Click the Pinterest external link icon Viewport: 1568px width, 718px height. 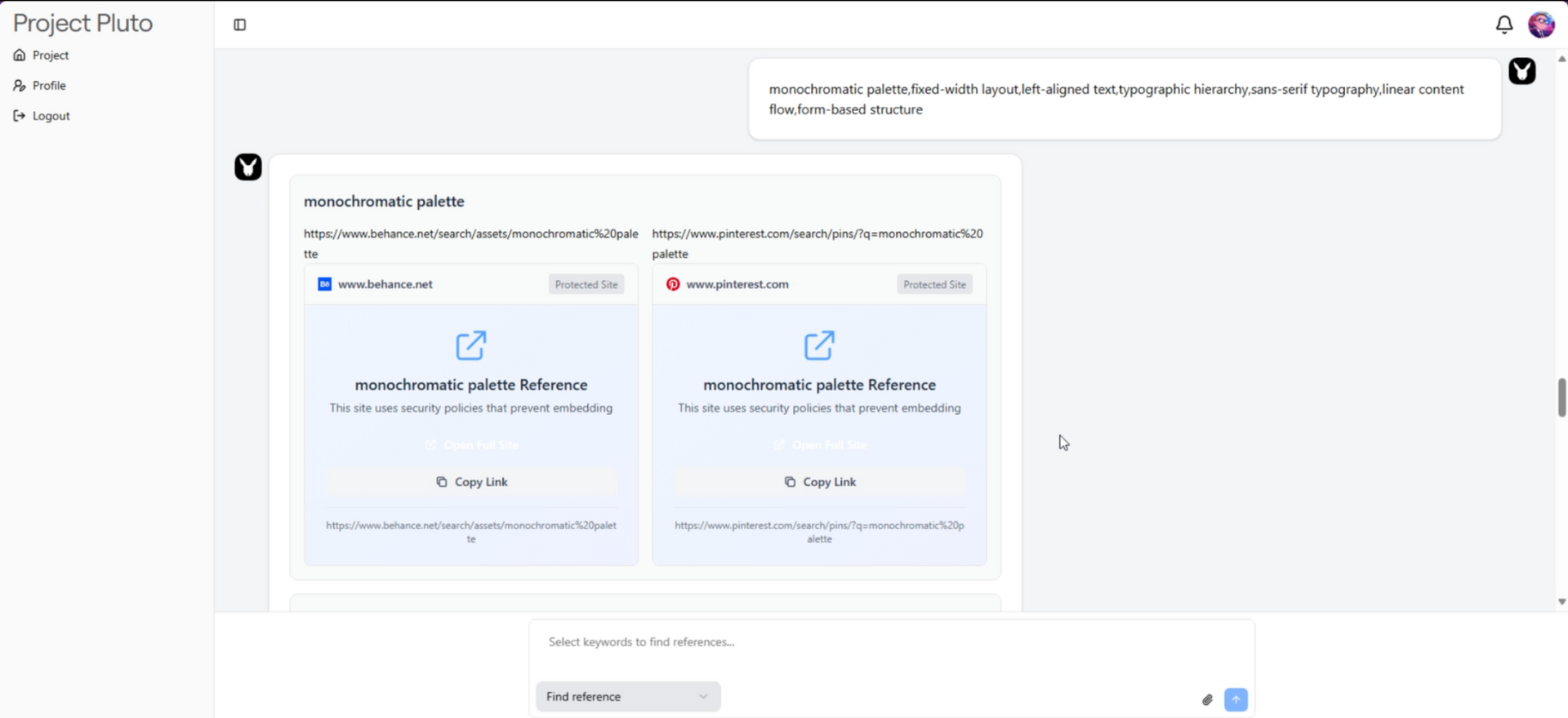(819, 346)
